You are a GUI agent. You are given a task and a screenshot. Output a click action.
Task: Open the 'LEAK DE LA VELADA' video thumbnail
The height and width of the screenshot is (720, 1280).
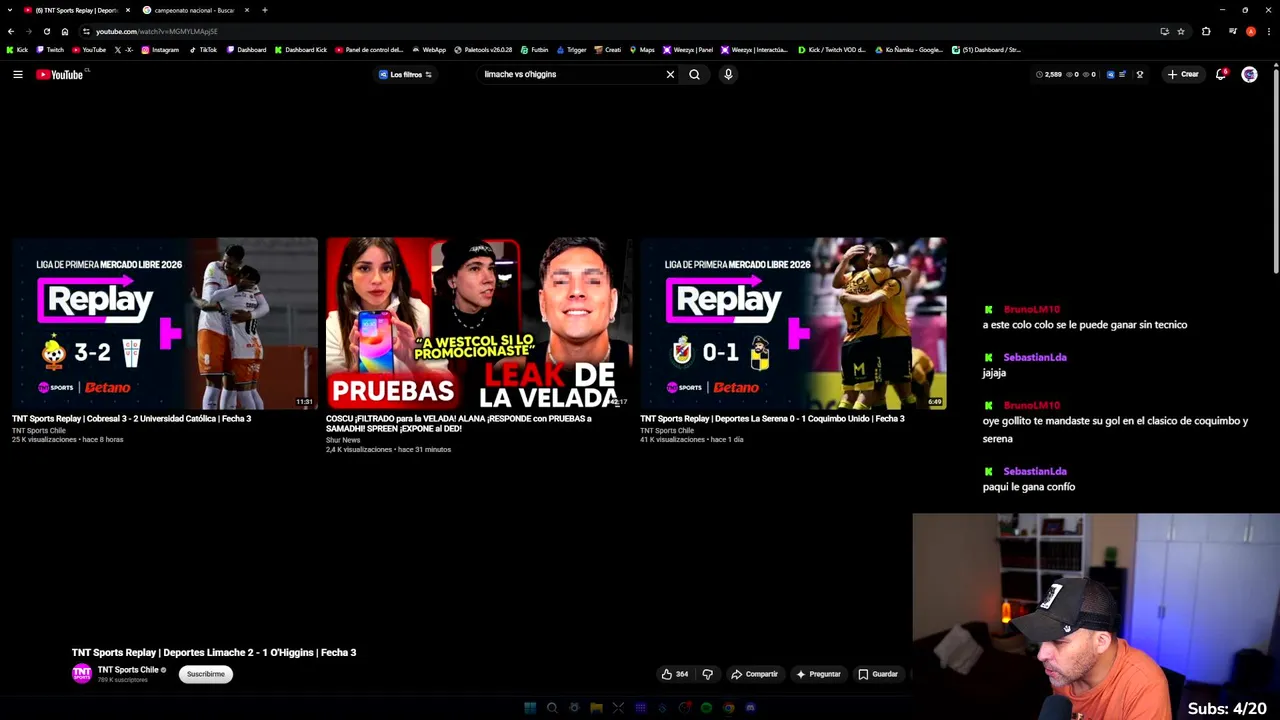pyautogui.click(x=478, y=323)
